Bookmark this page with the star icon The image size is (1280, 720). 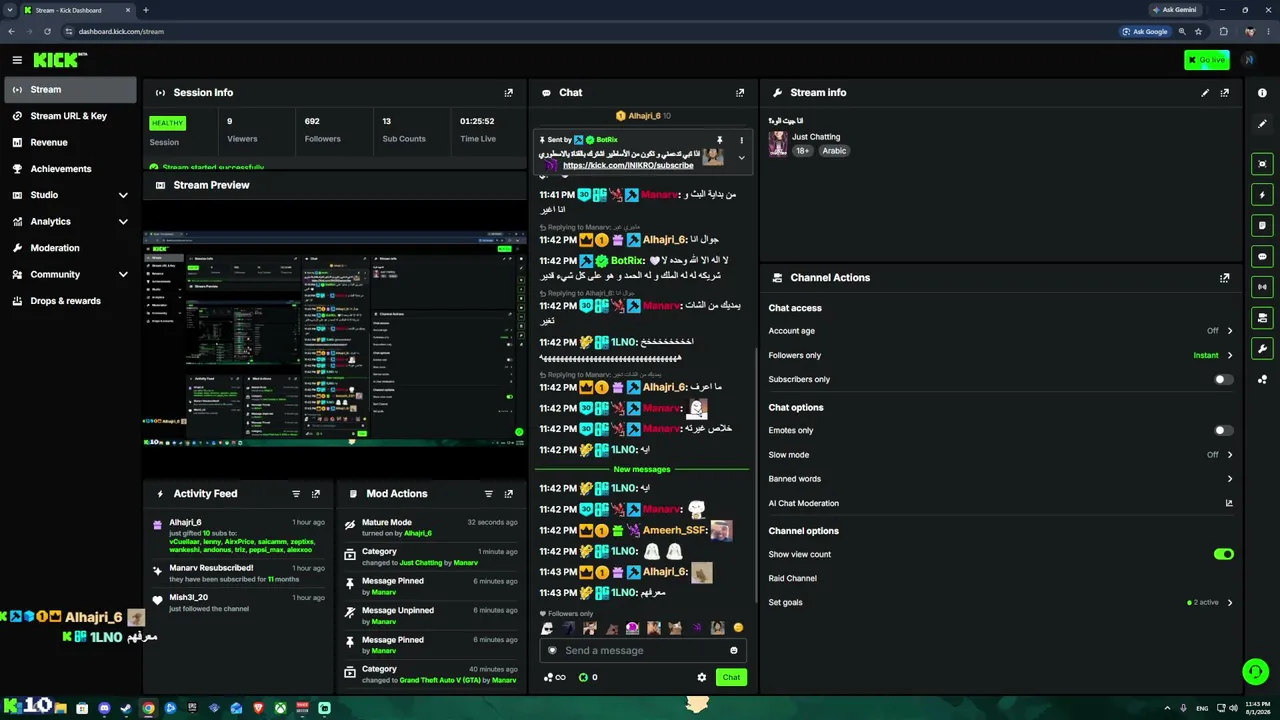coord(1198,31)
